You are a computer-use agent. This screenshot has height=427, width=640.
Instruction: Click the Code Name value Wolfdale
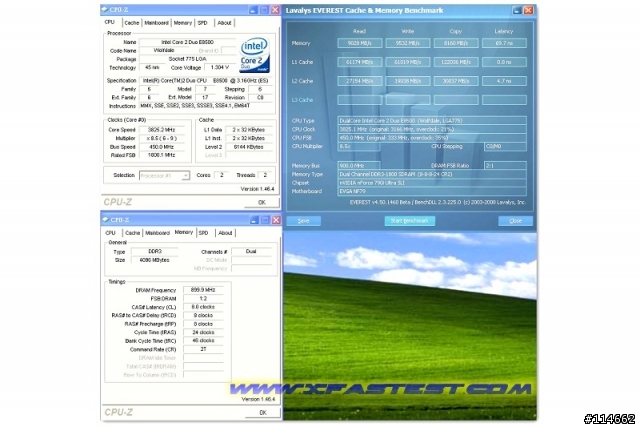(x=164, y=51)
